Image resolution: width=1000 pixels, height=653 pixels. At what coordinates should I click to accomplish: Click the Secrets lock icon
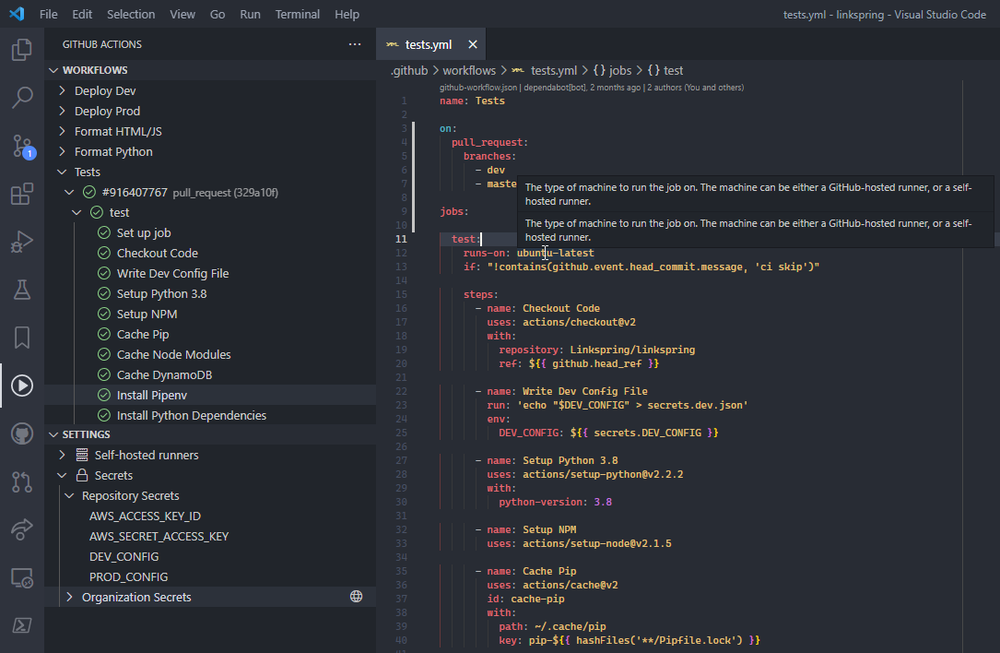coord(82,475)
